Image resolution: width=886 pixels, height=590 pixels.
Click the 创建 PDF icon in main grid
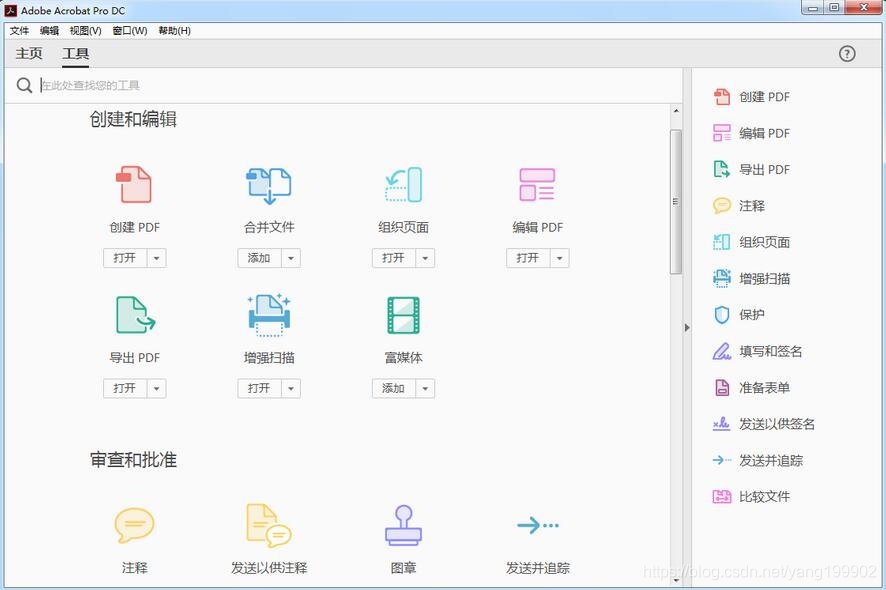(x=134, y=184)
